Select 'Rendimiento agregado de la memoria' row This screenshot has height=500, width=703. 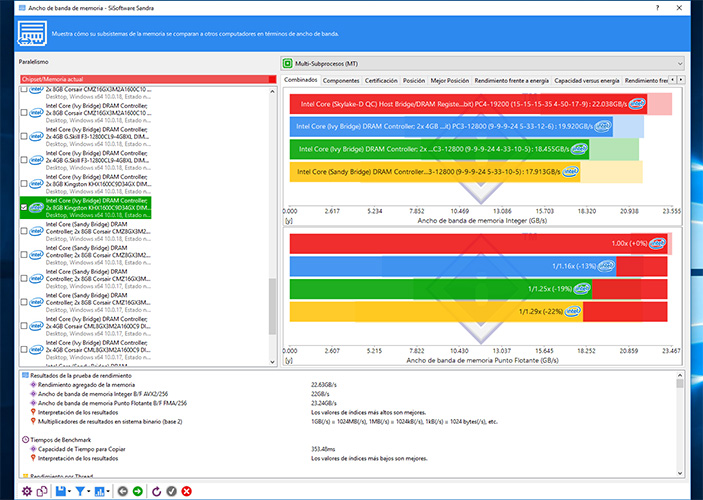coord(86,385)
